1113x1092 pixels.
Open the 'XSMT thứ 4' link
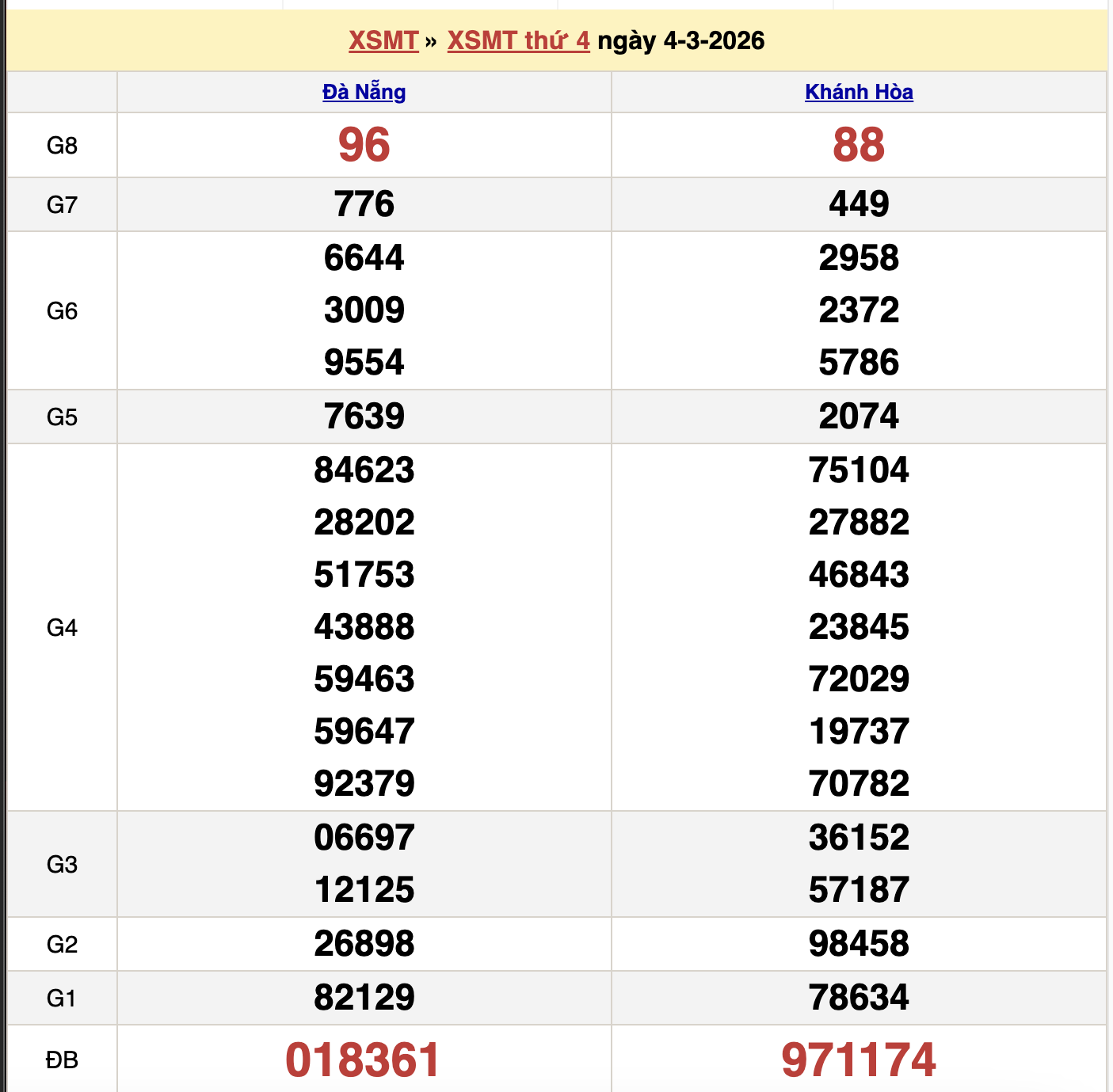[x=518, y=40]
